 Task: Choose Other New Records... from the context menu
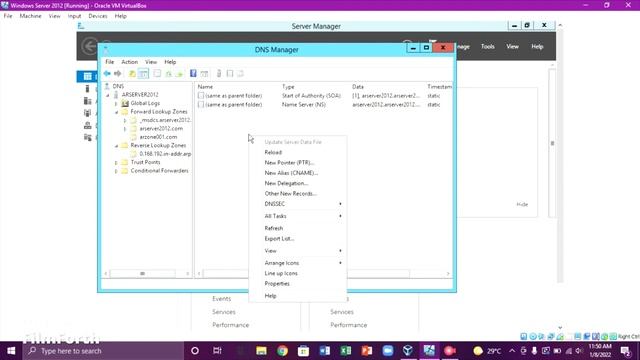click(298, 193)
